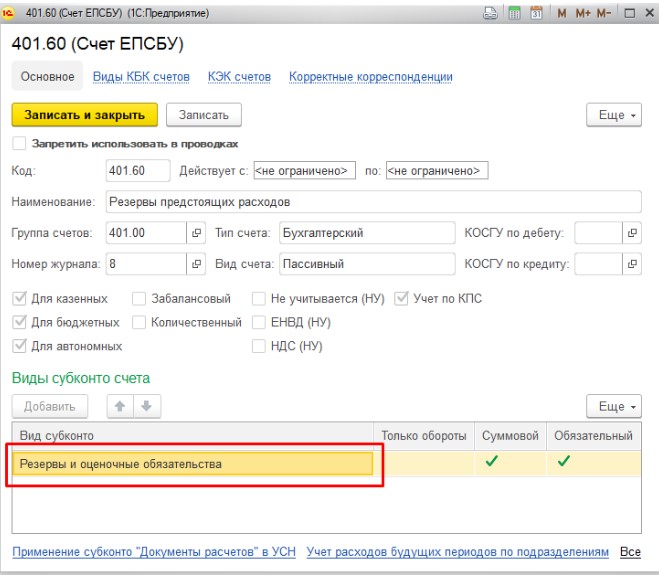Click the M+ memory add button

click(x=584, y=14)
